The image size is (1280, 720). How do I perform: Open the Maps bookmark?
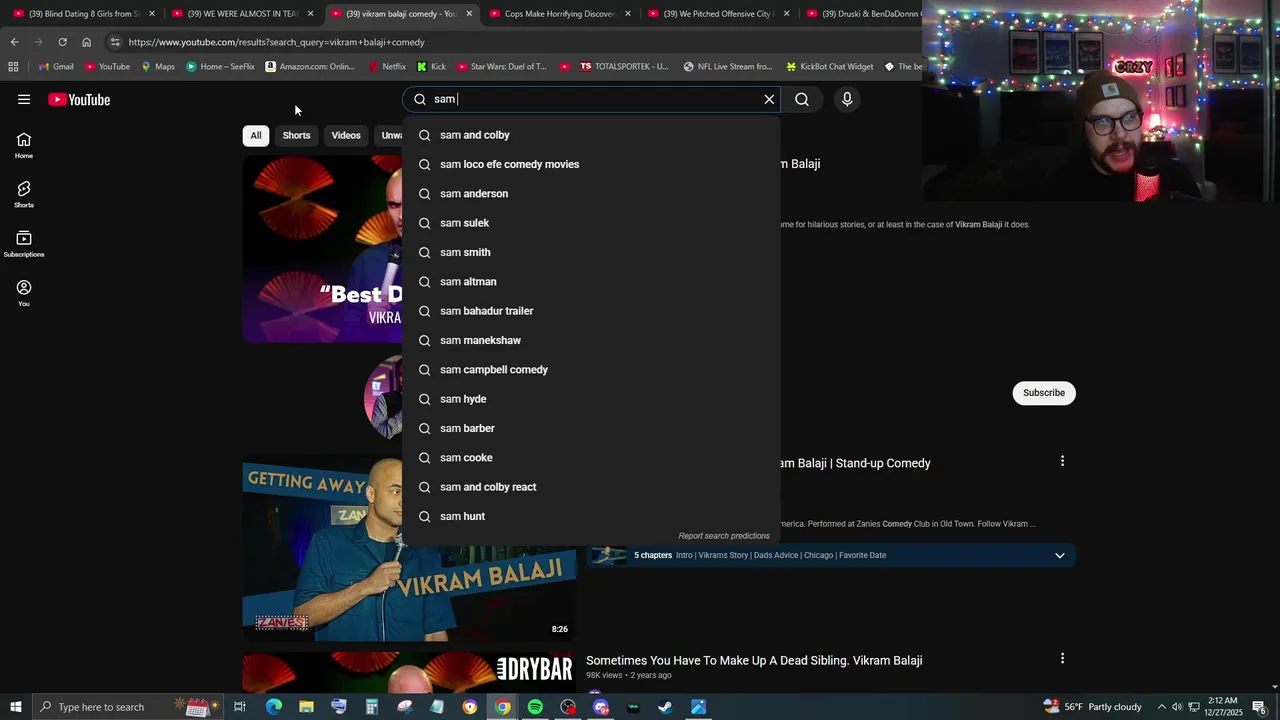coord(158,67)
